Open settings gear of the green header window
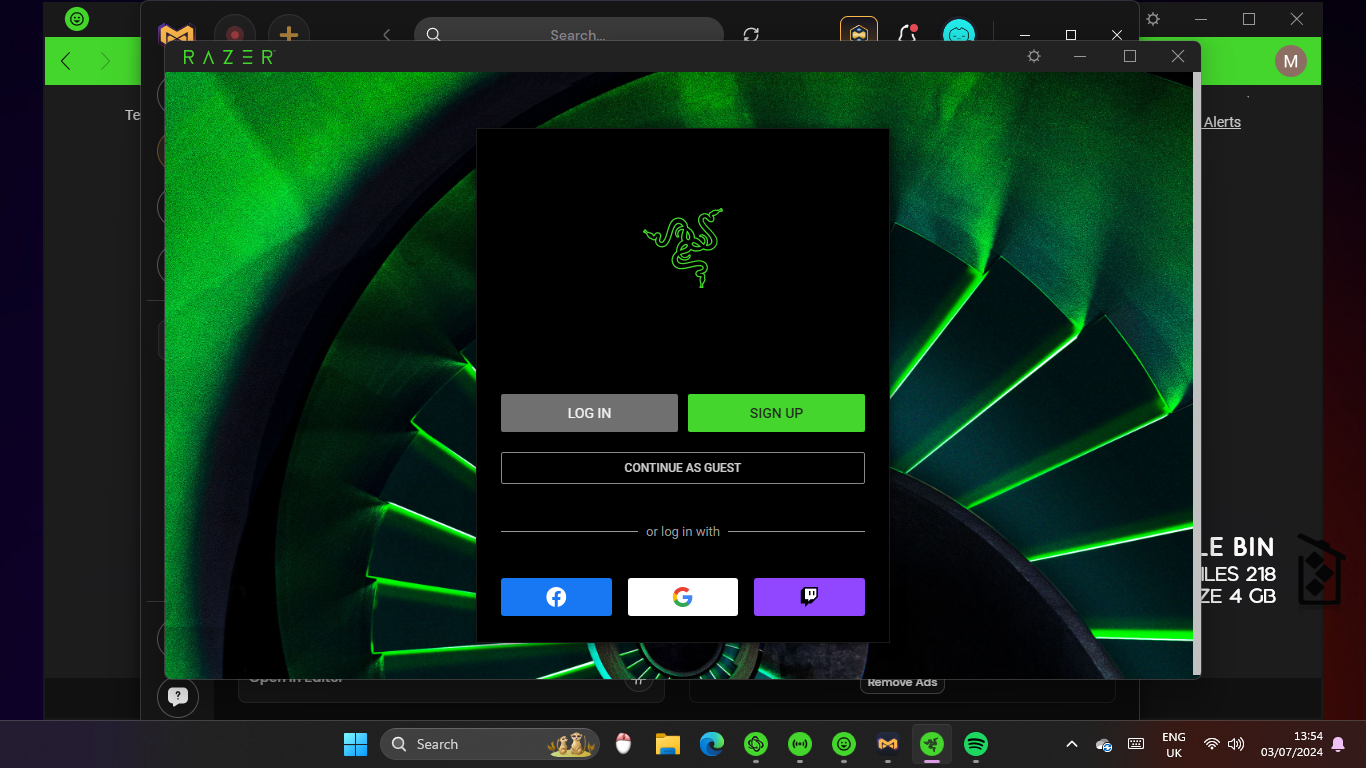The width and height of the screenshot is (1366, 768). coord(1153,19)
